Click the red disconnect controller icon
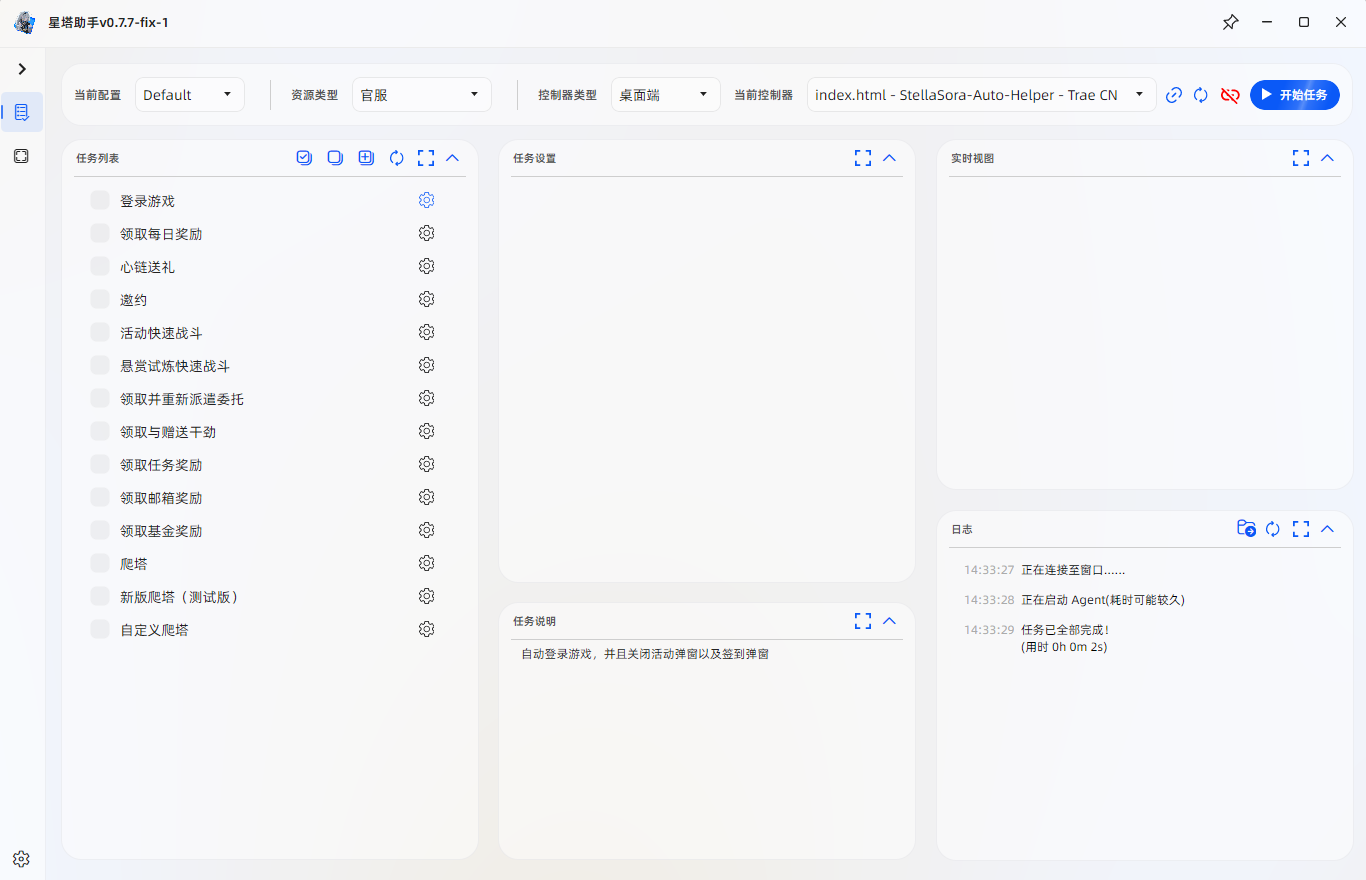The image size is (1366, 880). [x=1230, y=95]
